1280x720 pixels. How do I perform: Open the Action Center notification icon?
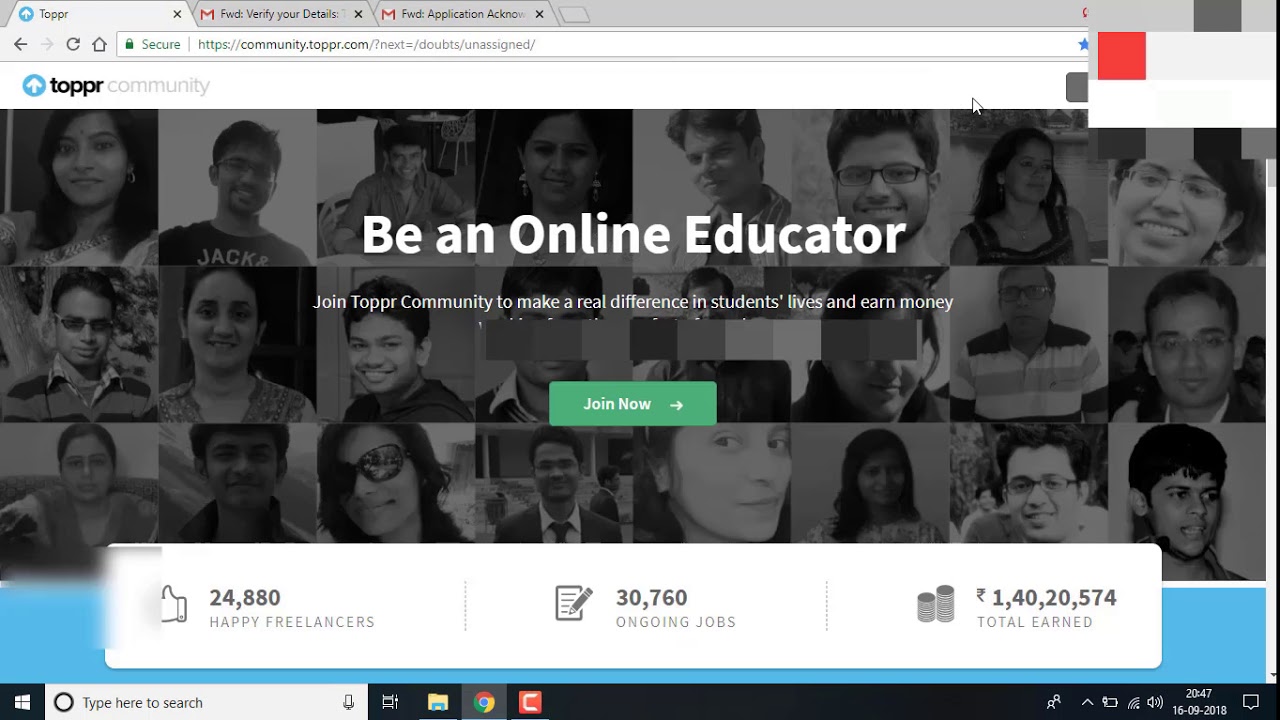pyautogui.click(x=1250, y=702)
